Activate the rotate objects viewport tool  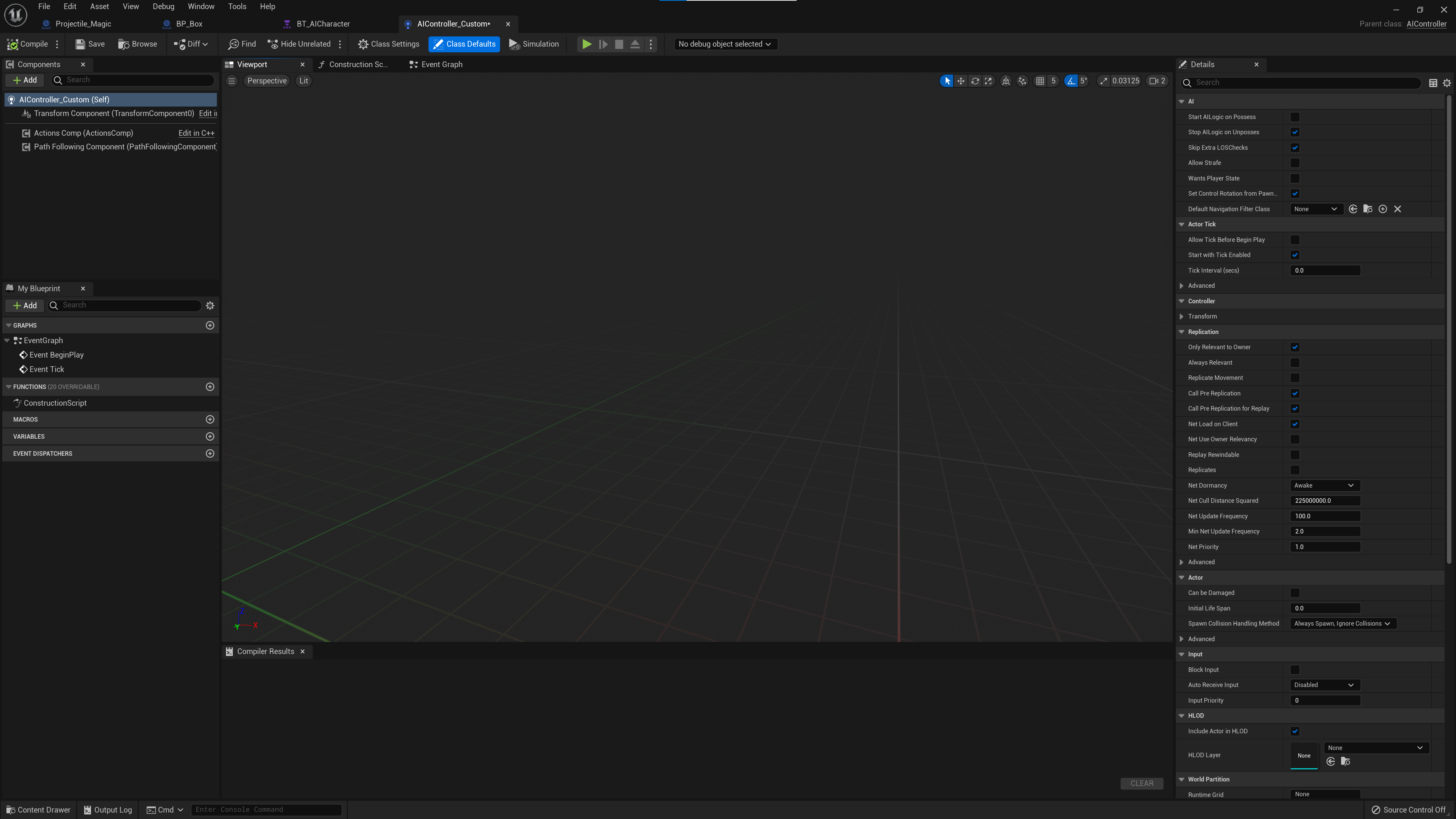(975, 81)
